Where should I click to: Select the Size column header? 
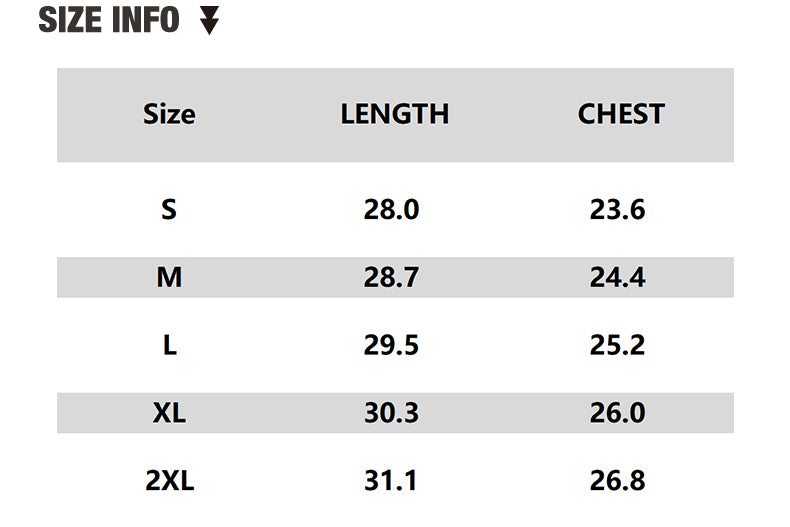pos(169,114)
